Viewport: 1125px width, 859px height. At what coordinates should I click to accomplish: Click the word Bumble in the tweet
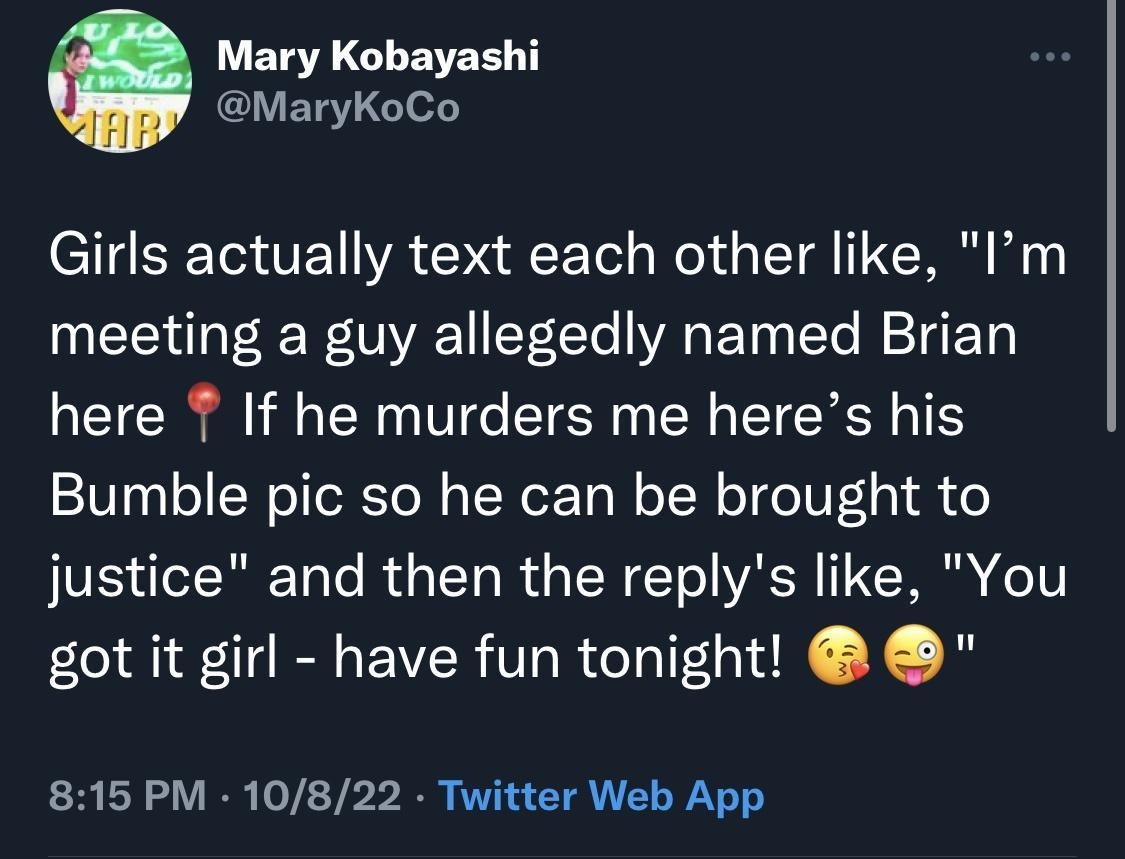[x=136, y=494]
